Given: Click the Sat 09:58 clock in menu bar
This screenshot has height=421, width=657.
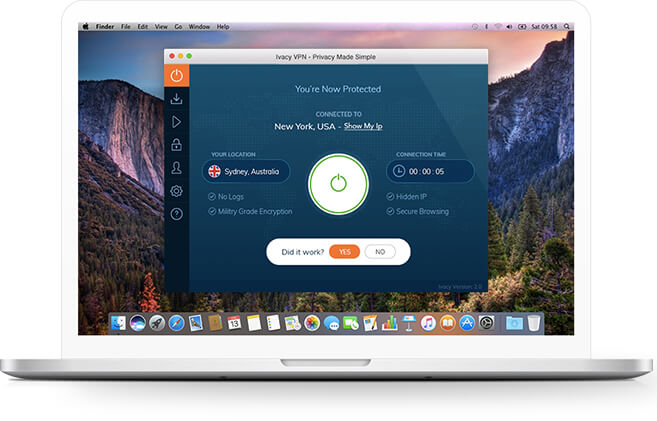Looking at the screenshot, I should pyautogui.click(x=544, y=26).
